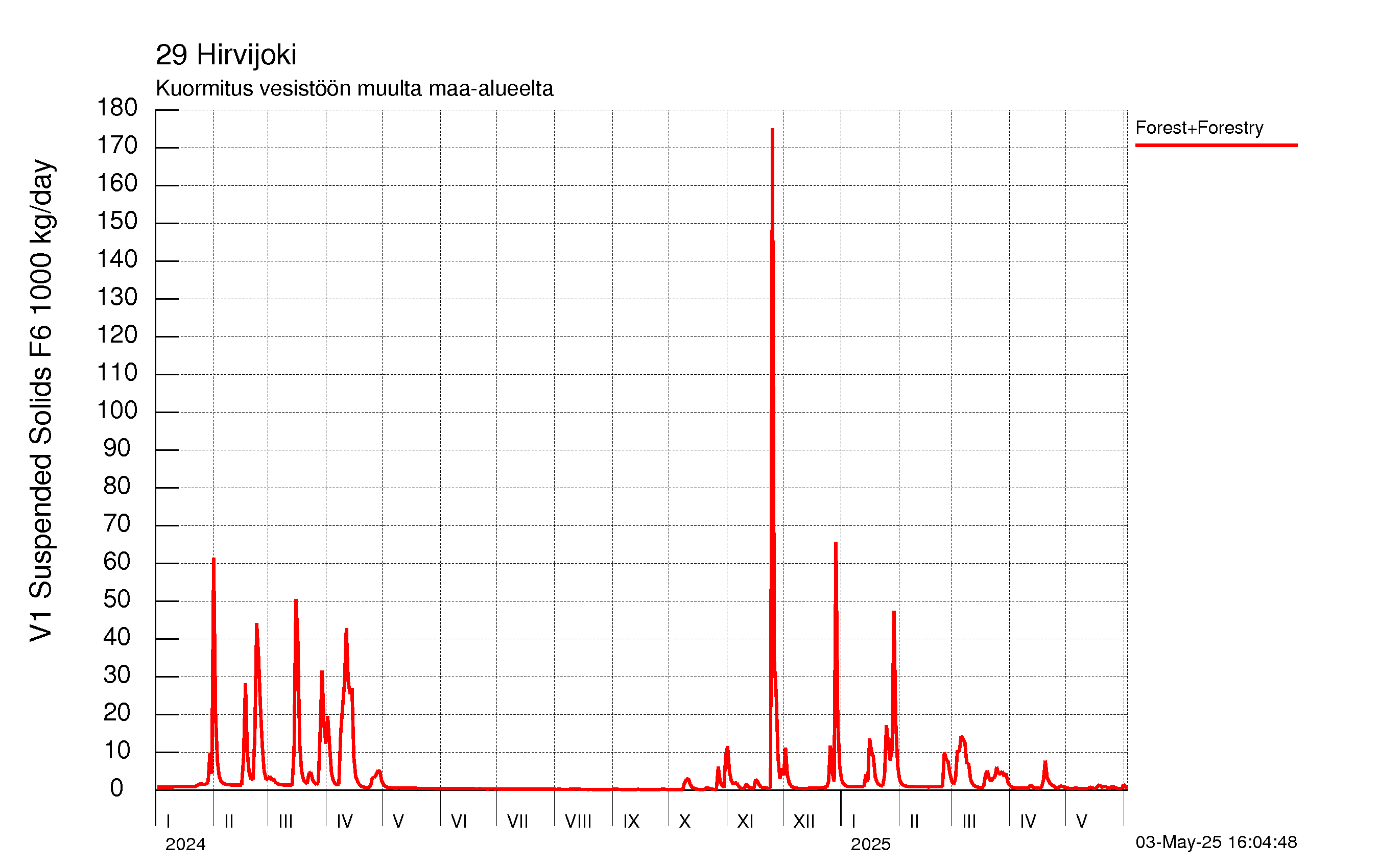1379x868 pixels.
Task: Click the y-axis value 130
Action: (x=117, y=297)
